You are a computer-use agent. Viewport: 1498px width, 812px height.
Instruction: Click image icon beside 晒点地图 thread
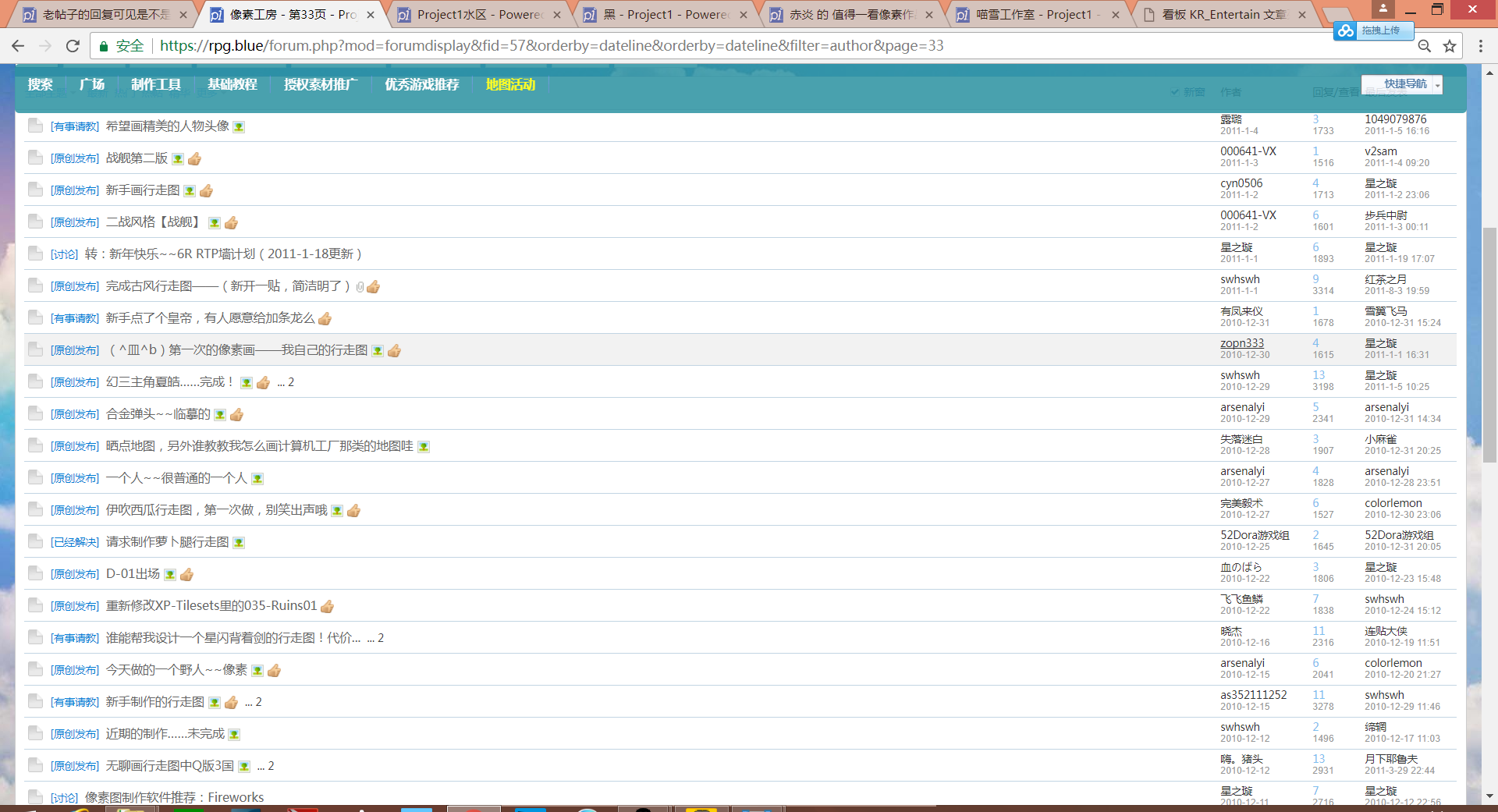click(x=424, y=447)
